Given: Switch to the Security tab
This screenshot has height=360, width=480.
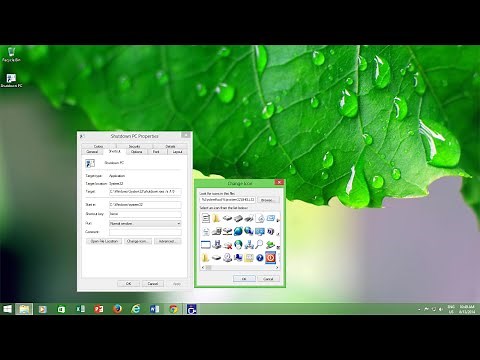Looking at the screenshot, I should [x=134, y=146].
